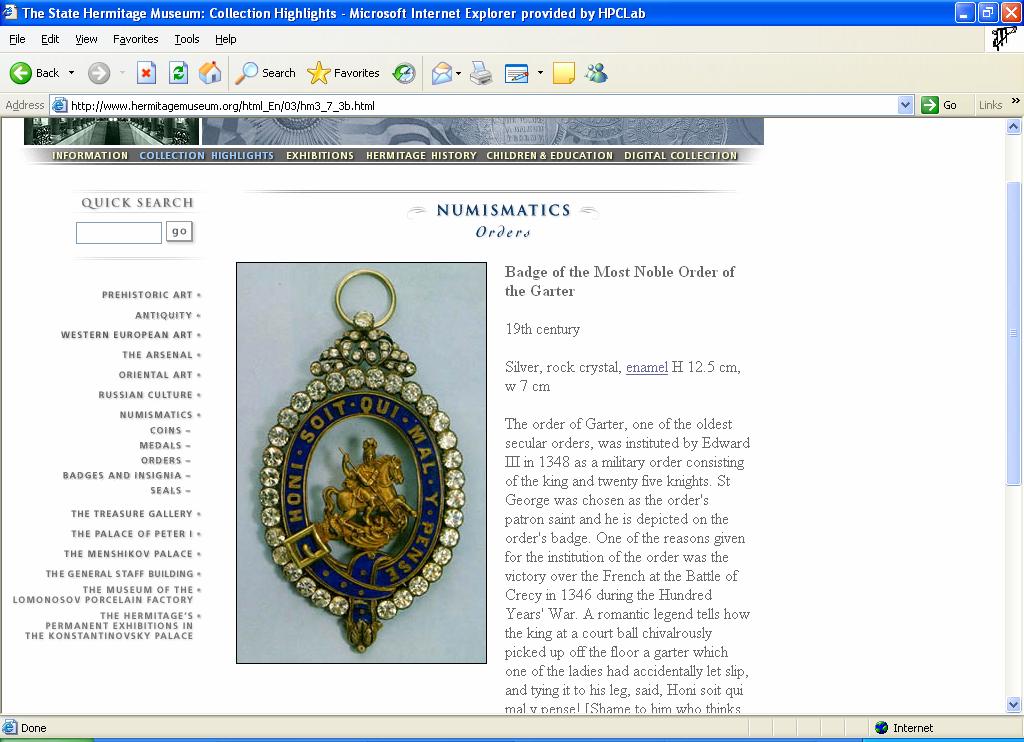This screenshot has height=742, width=1024.
Task: Open the Edit menu
Action: pyautogui.click(x=50, y=39)
